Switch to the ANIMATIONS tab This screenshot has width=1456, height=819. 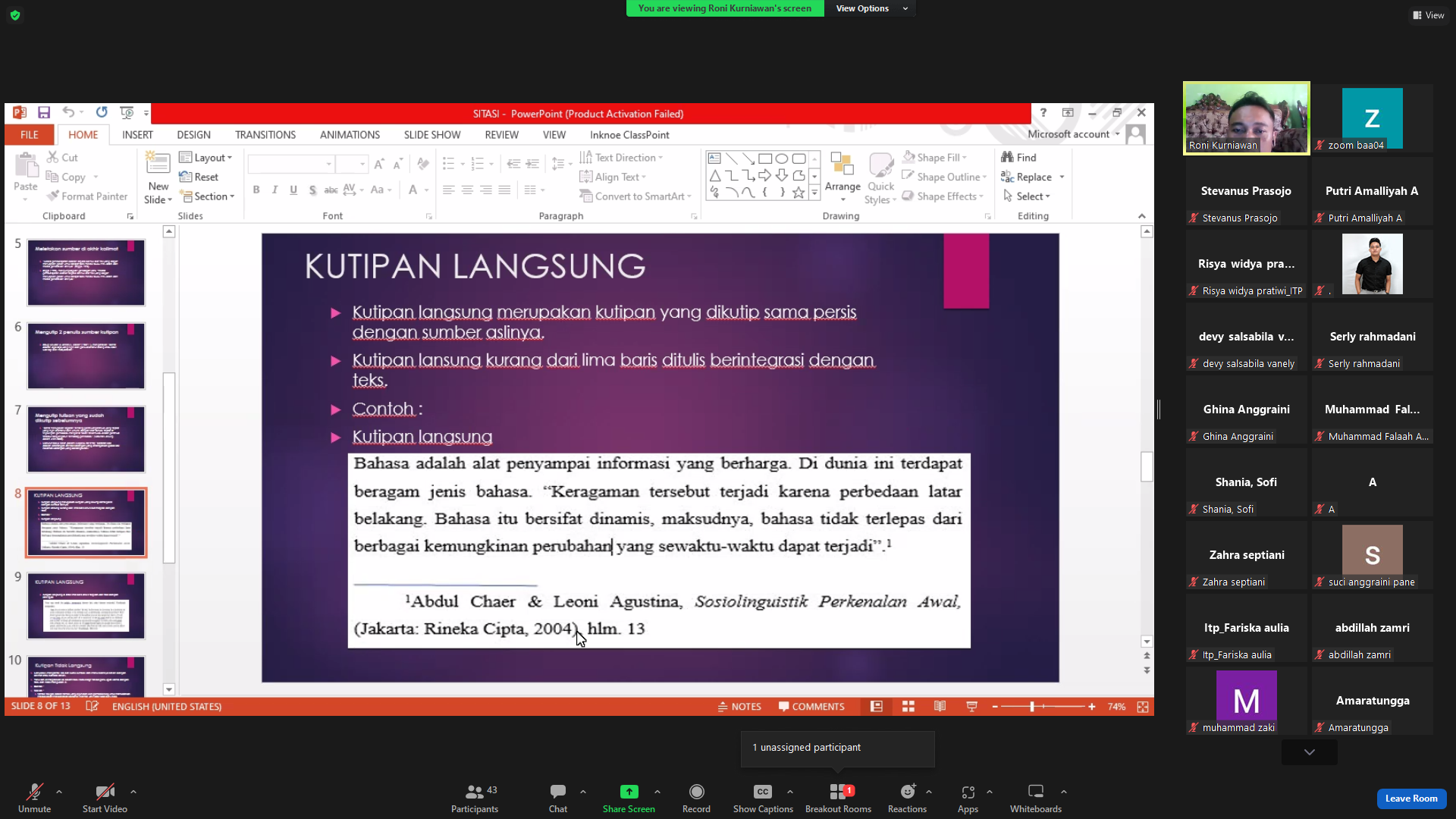click(350, 134)
